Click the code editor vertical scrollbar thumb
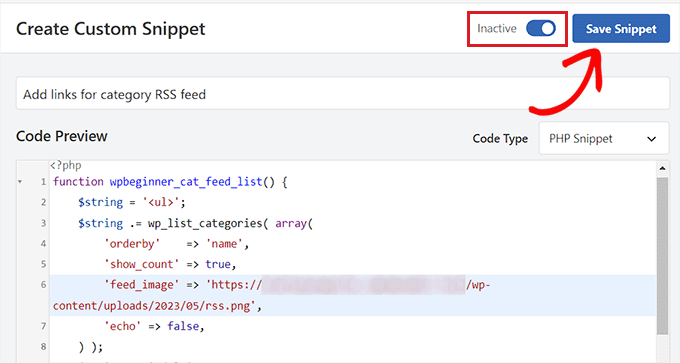Image resolution: width=680 pixels, height=363 pixels. [x=662, y=256]
